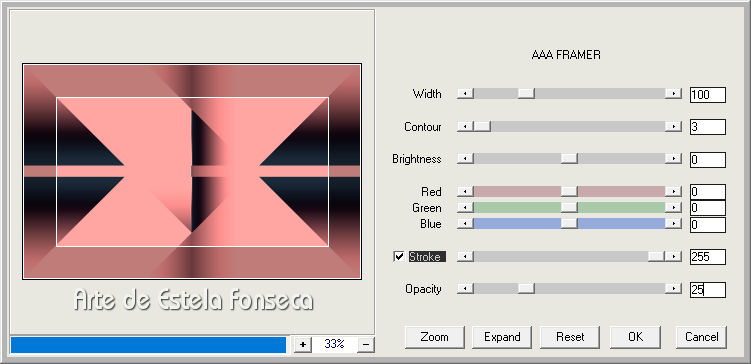The width and height of the screenshot is (751, 364).
Task: Click the Contour slider right arrow
Action: (x=673, y=126)
